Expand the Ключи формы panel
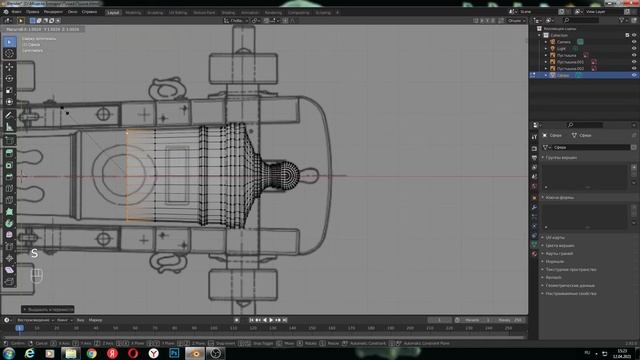Screen dimensions: 640x360 (x=560, y=198)
